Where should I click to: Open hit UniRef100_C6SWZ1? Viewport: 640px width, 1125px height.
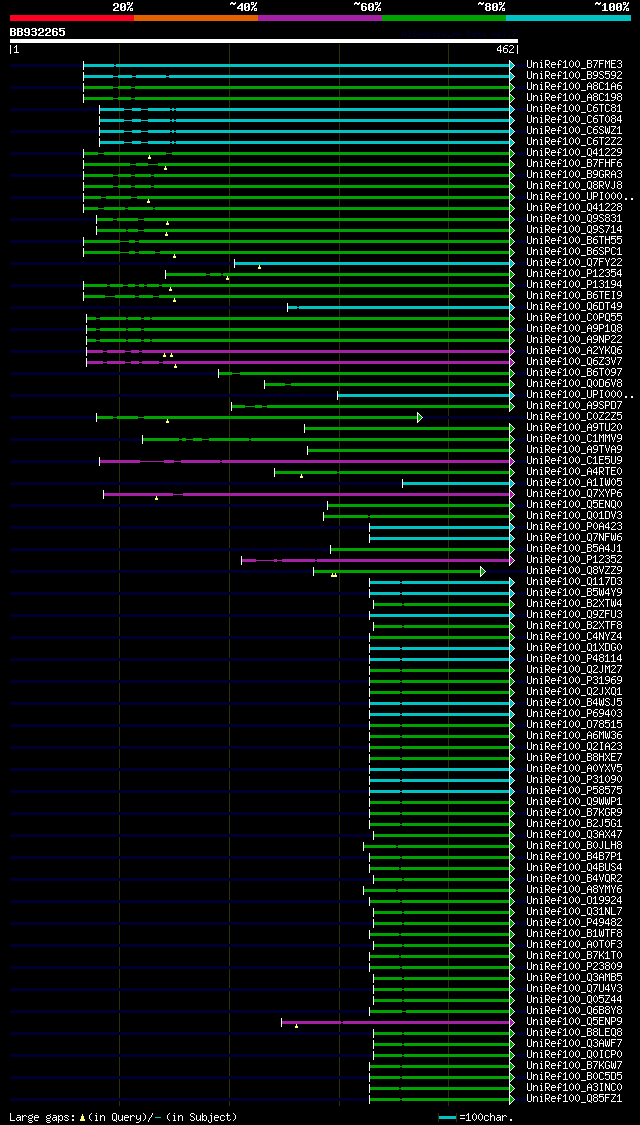[574, 131]
